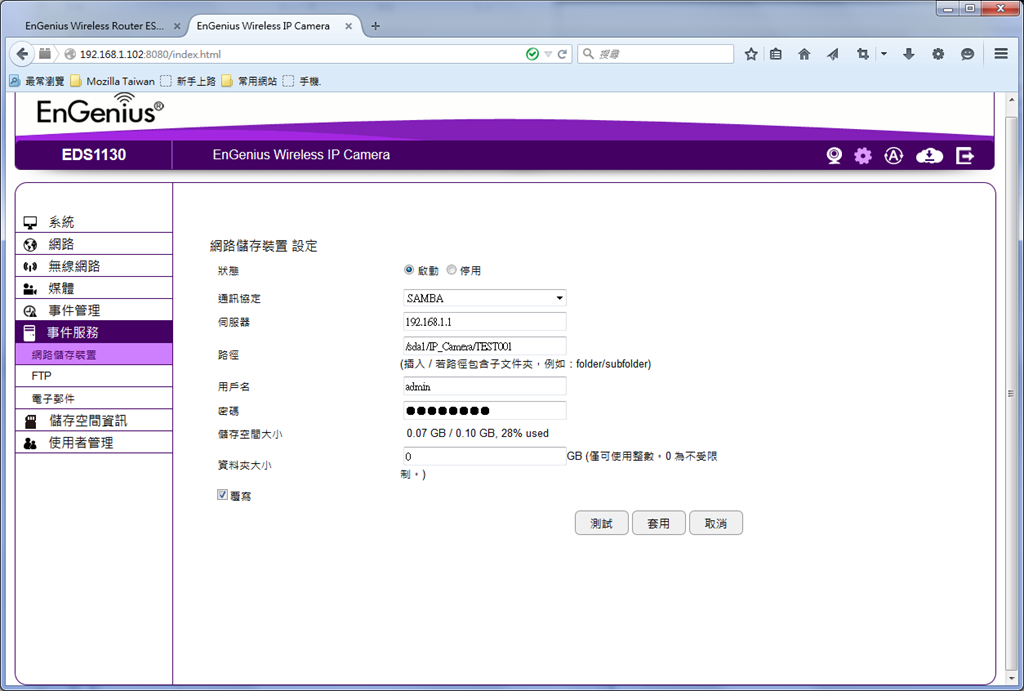Open the 無線網路 sidebar menu
The width and height of the screenshot is (1024, 691).
[93, 266]
